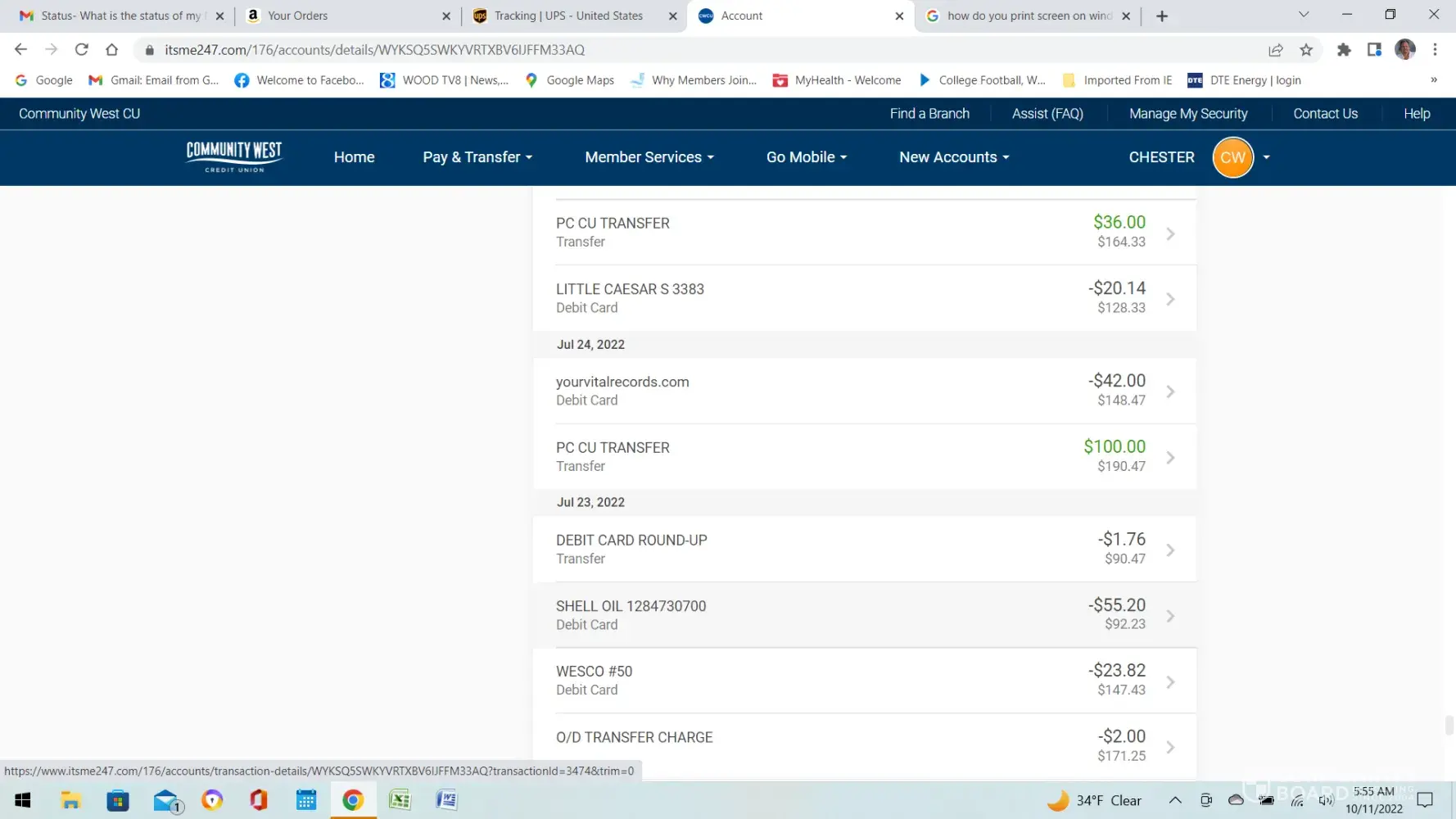Bookmark this page with the star icon
This screenshot has height=819, width=1456.
[1306, 50]
